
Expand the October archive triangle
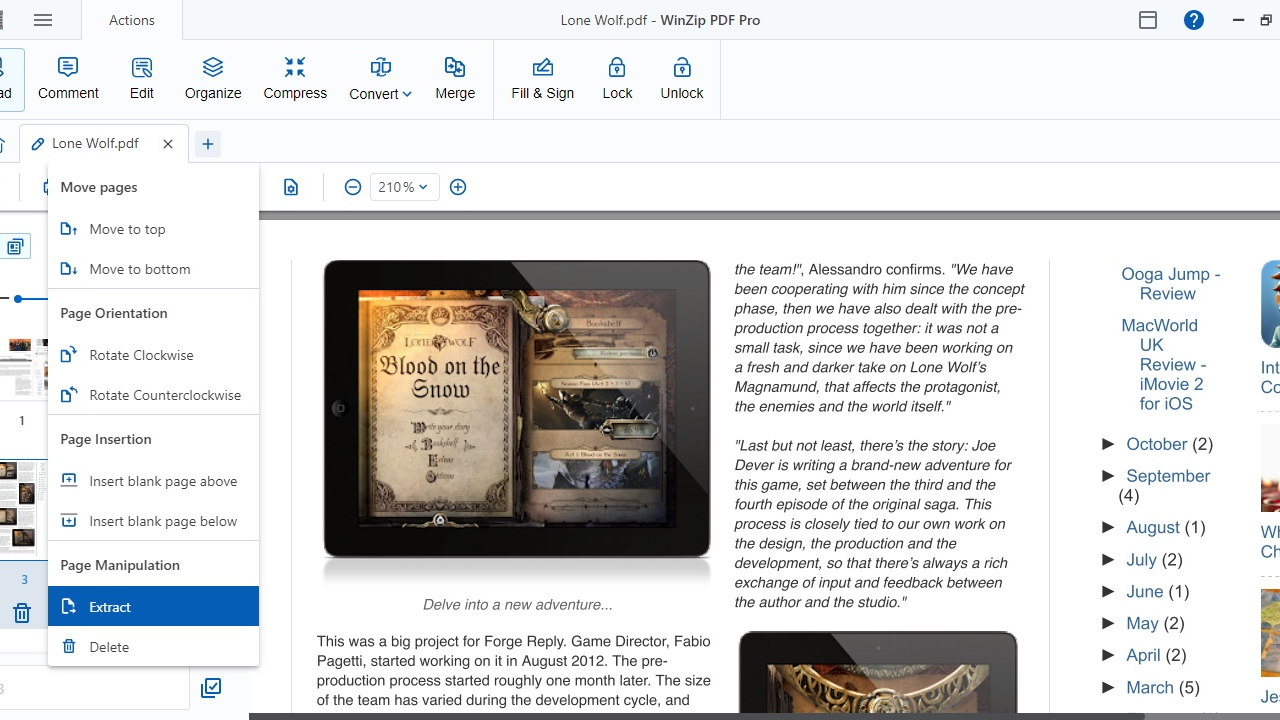coord(1108,443)
